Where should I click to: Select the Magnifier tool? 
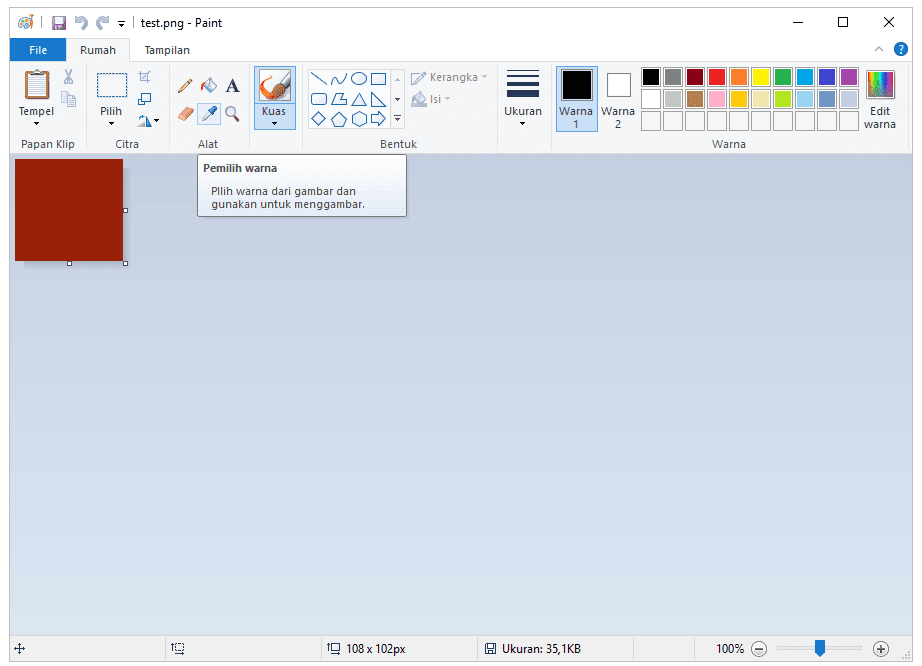(232, 113)
